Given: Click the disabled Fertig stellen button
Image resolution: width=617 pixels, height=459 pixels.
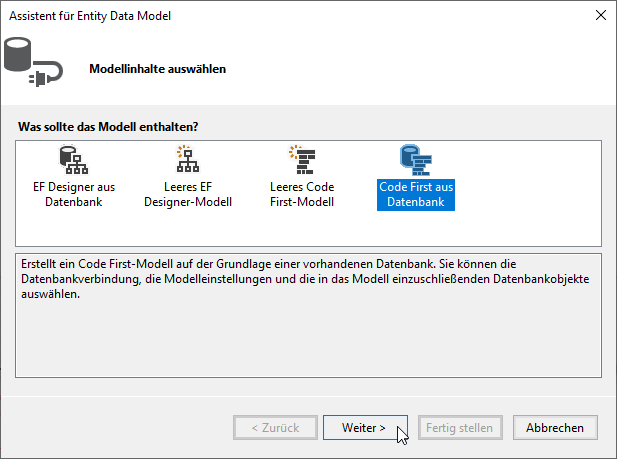Looking at the screenshot, I should [460, 428].
